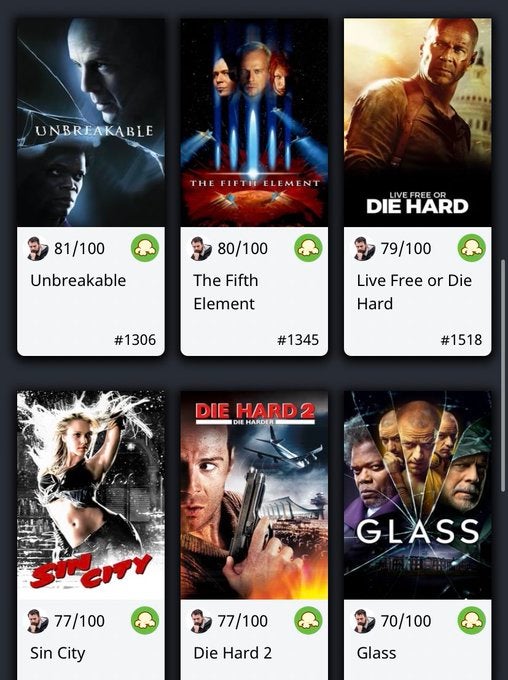This screenshot has height=680, width=508.
Task: Select the Live Free or Die Hard poster
Action: 418,122
